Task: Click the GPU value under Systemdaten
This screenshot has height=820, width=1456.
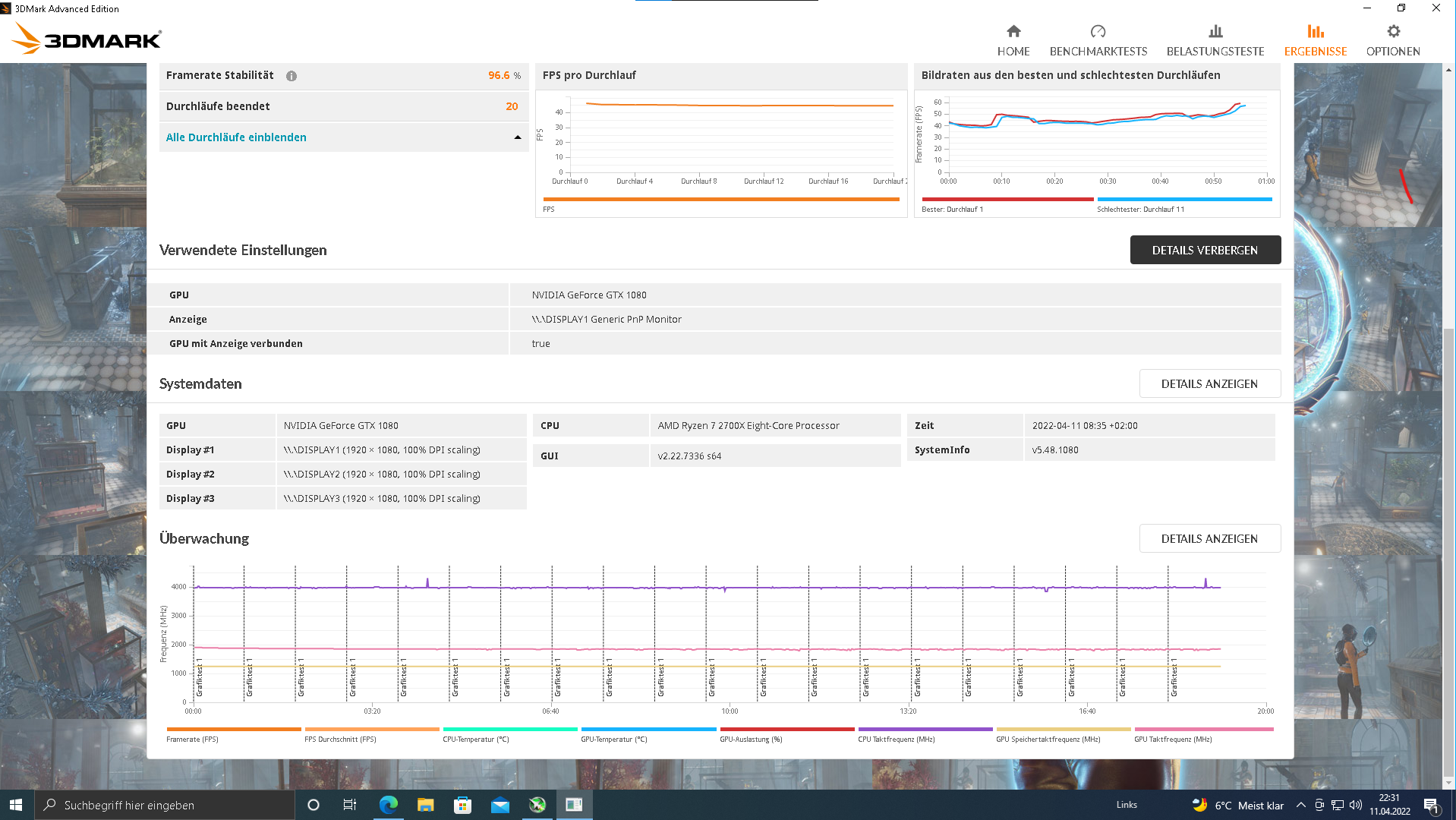Action: (x=341, y=426)
